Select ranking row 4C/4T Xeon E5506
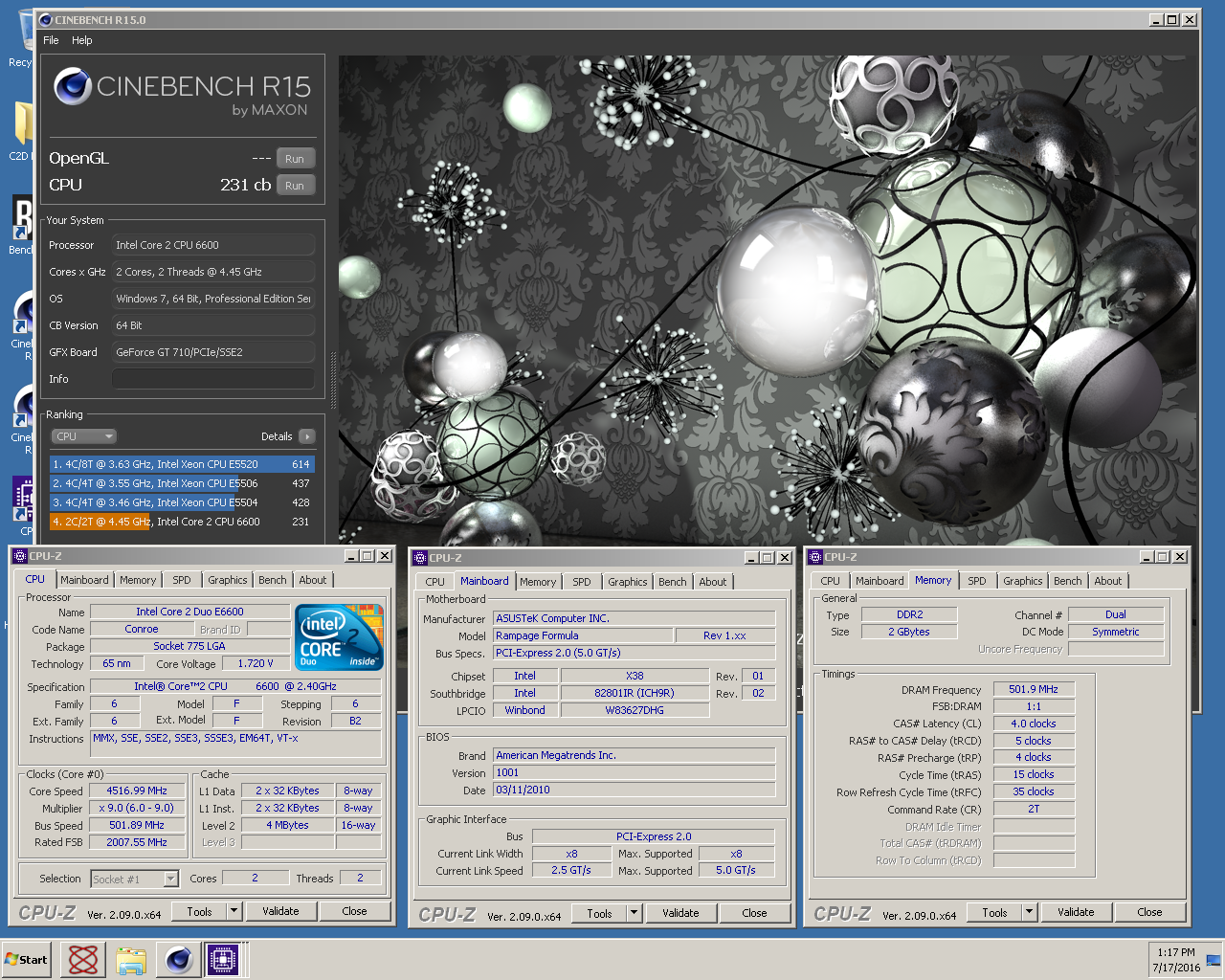Image resolution: width=1225 pixels, height=980 pixels. [182, 483]
